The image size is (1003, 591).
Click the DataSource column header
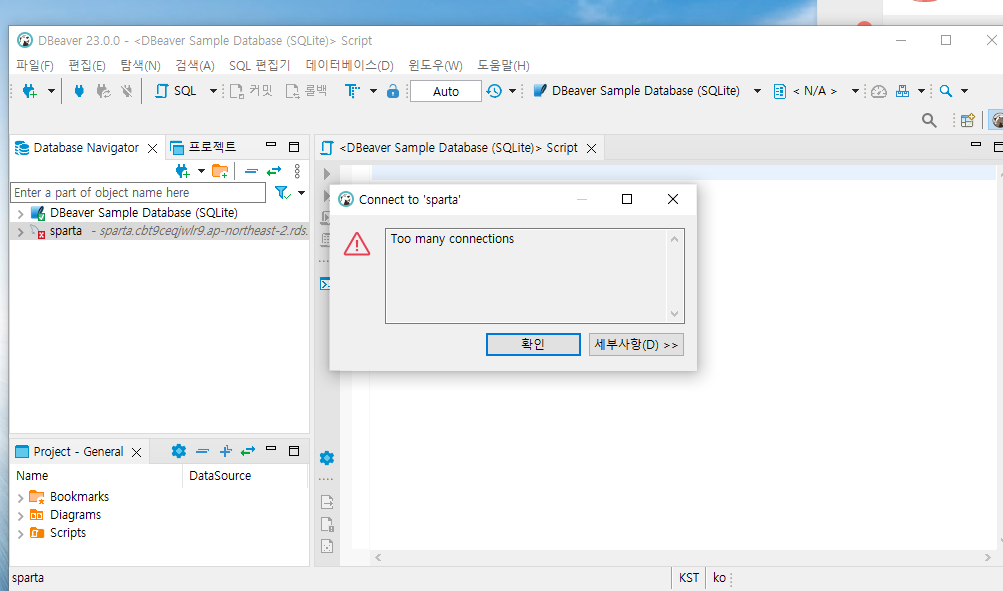click(245, 475)
